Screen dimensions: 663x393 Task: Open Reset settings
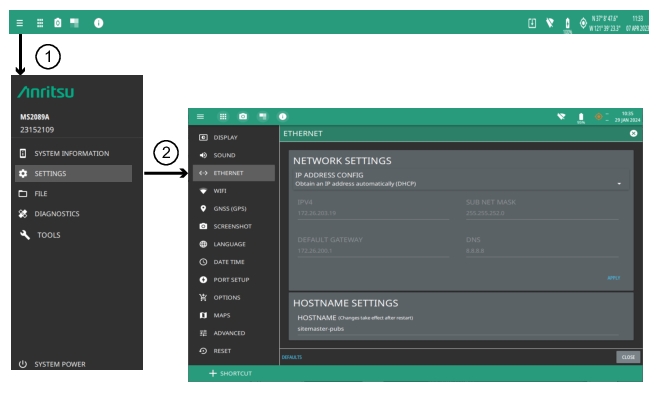tap(234, 351)
